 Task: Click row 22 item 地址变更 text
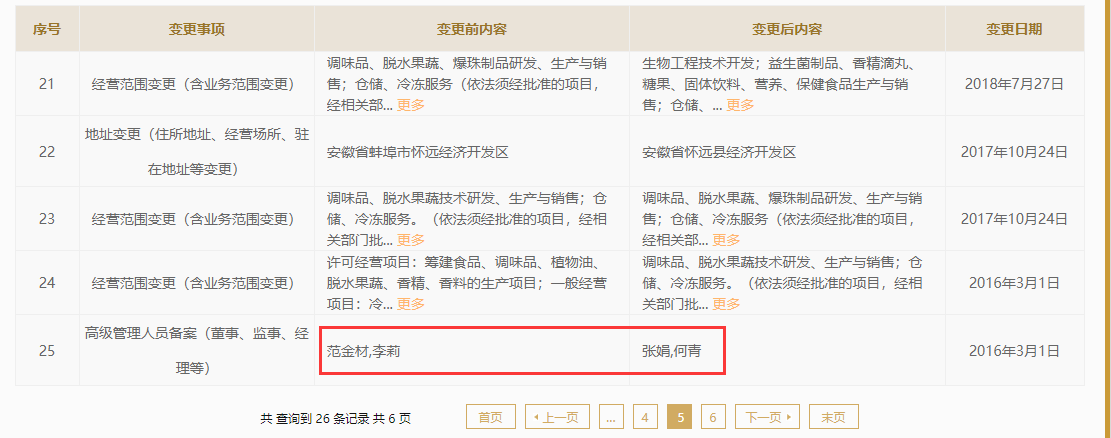tap(197, 152)
